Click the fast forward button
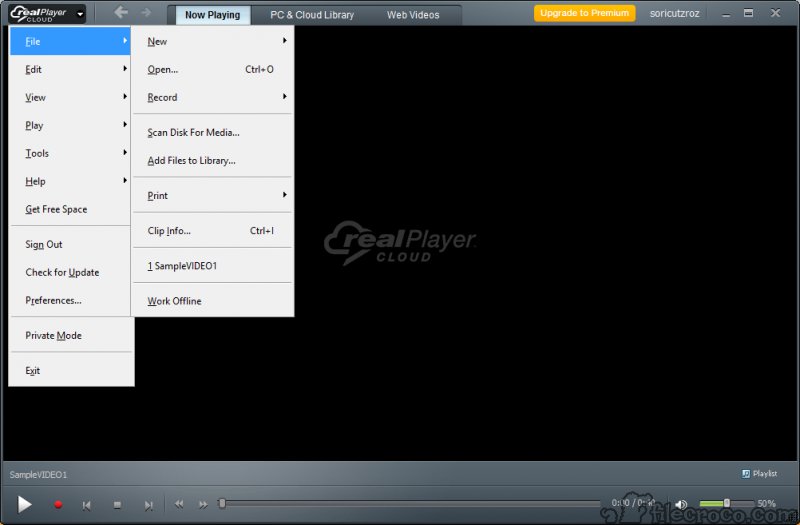800x525 pixels. [203, 505]
